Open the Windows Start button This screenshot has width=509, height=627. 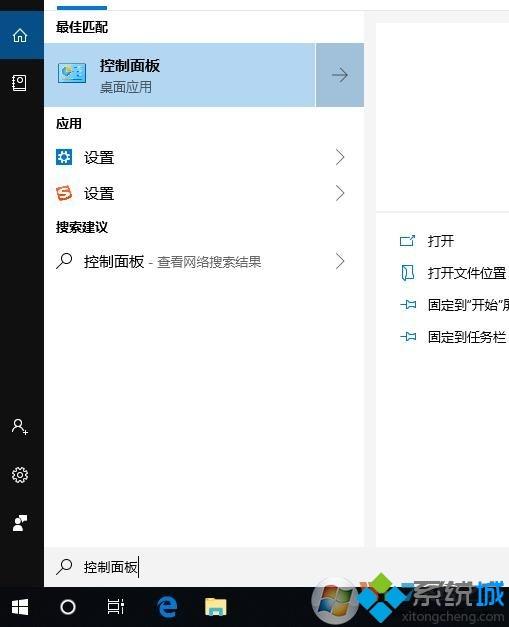pos(20,607)
